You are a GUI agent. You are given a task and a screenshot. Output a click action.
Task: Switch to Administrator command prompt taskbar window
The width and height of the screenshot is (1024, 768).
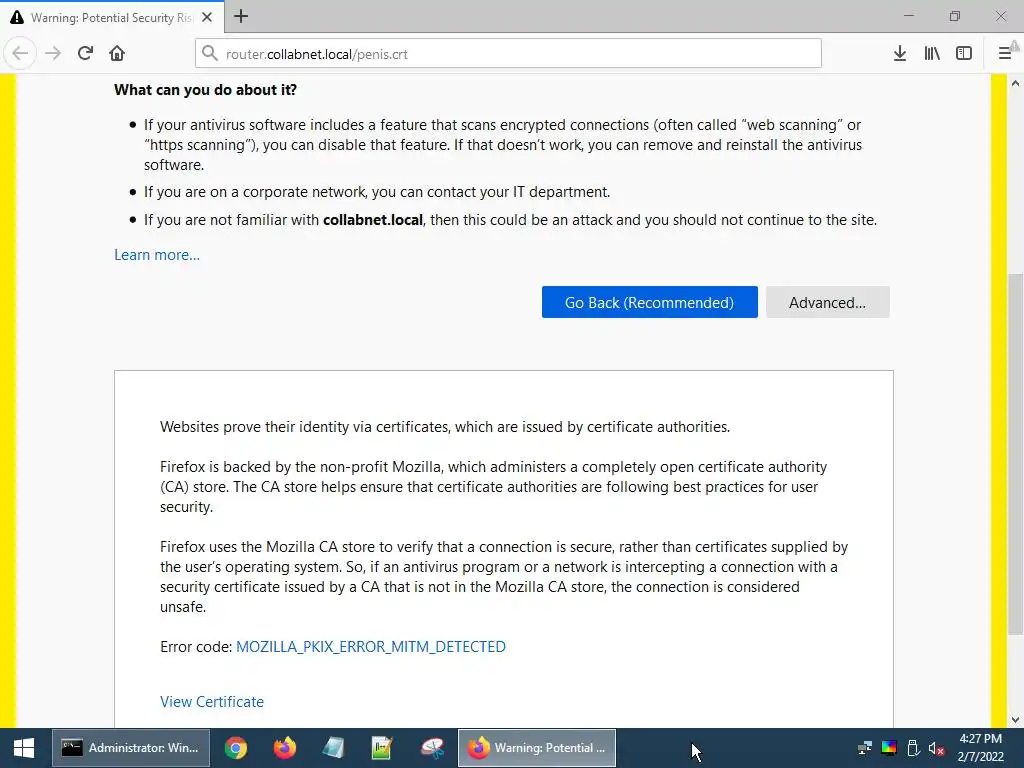(x=131, y=748)
